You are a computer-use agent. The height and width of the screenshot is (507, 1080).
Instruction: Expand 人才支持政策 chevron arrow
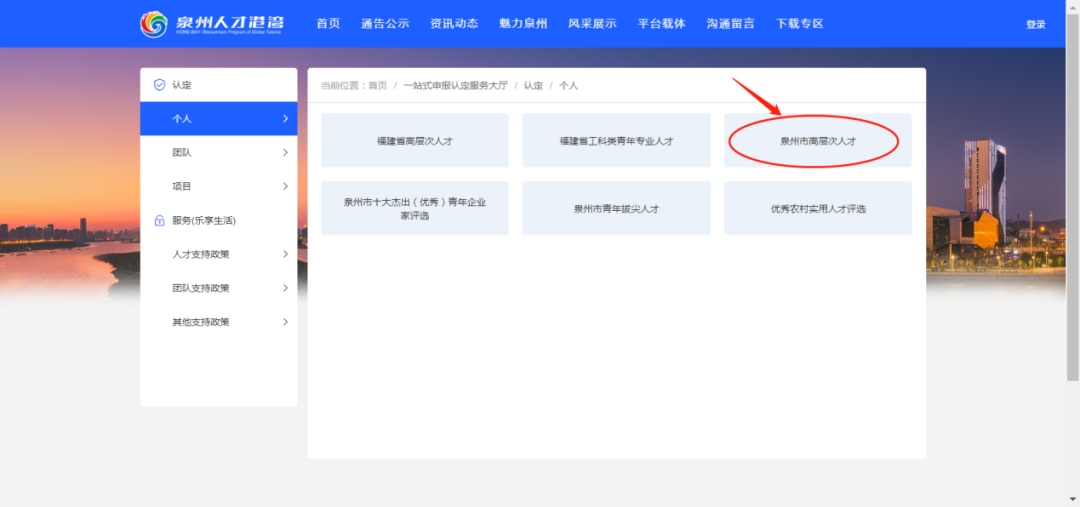285,254
